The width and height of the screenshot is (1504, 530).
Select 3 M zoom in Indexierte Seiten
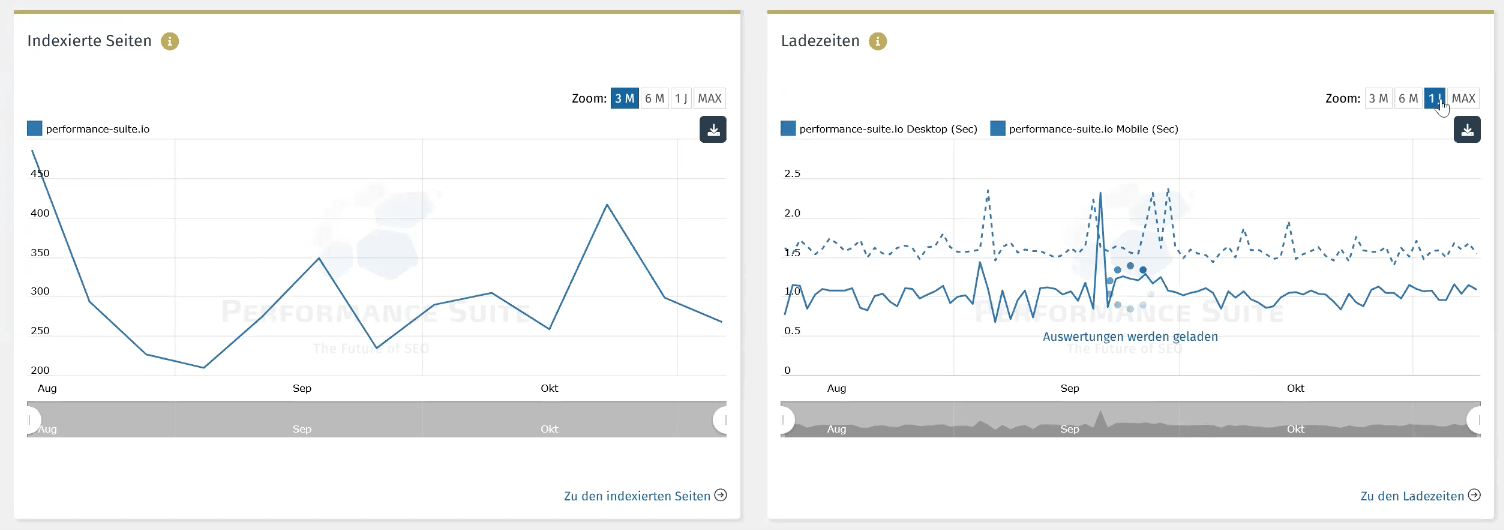coord(624,98)
